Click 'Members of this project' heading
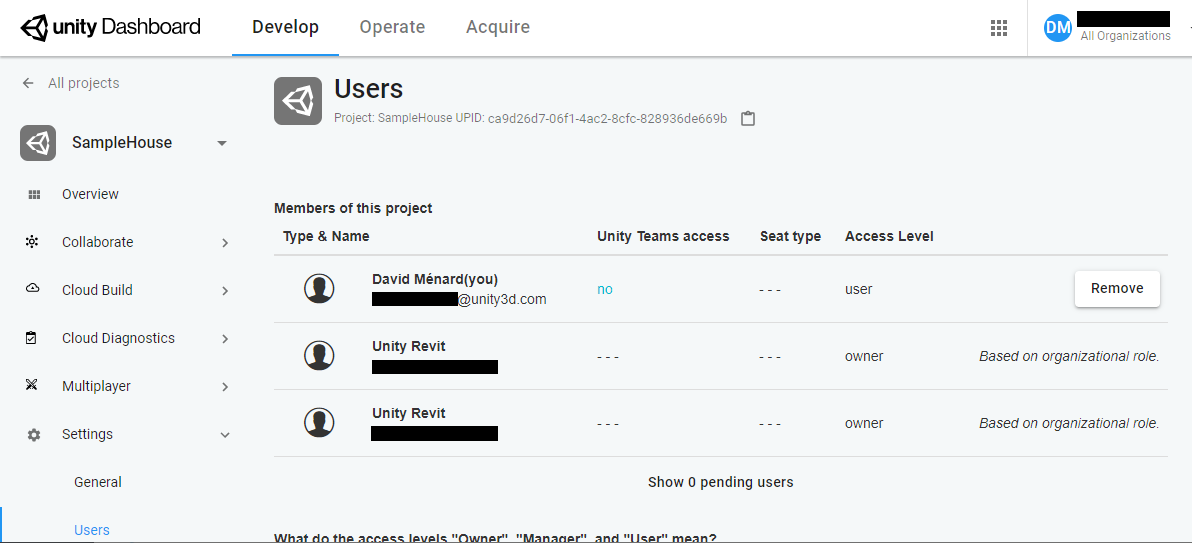Viewport: 1192px width, 543px height. [x=353, y=208]
